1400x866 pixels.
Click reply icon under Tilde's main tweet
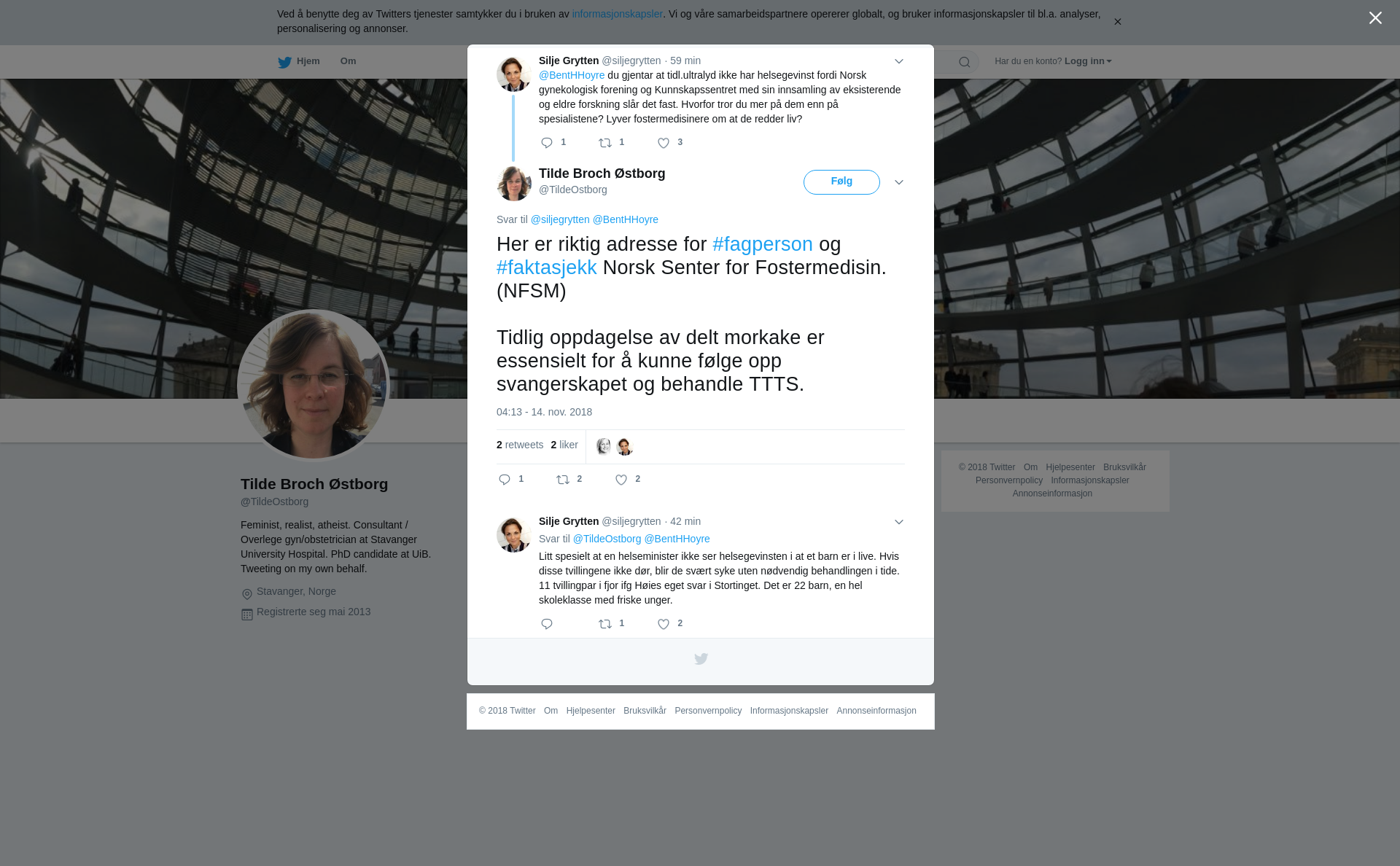505,480
